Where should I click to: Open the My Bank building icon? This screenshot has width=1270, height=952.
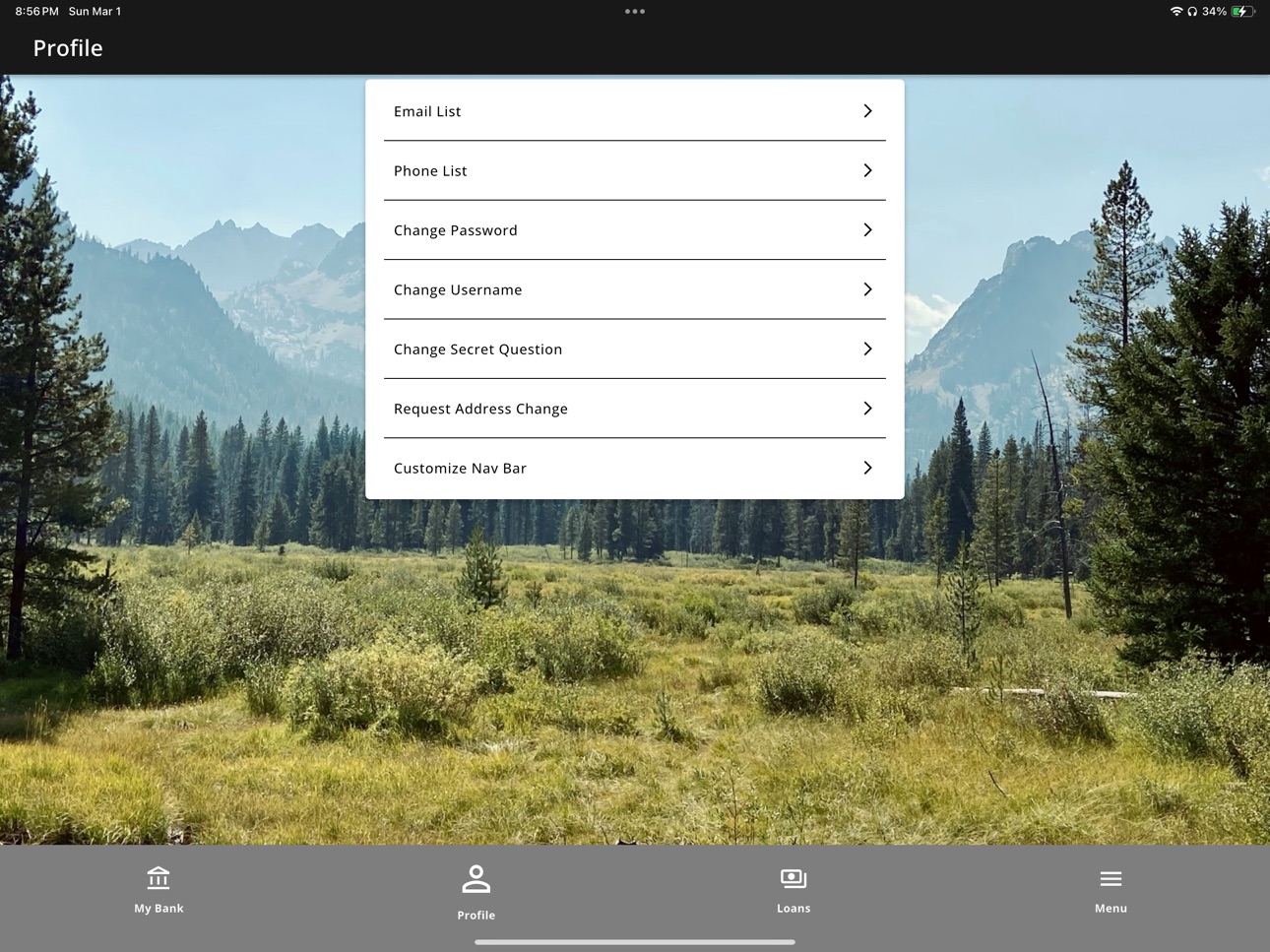pyautogui.click(x=159, y=877)
